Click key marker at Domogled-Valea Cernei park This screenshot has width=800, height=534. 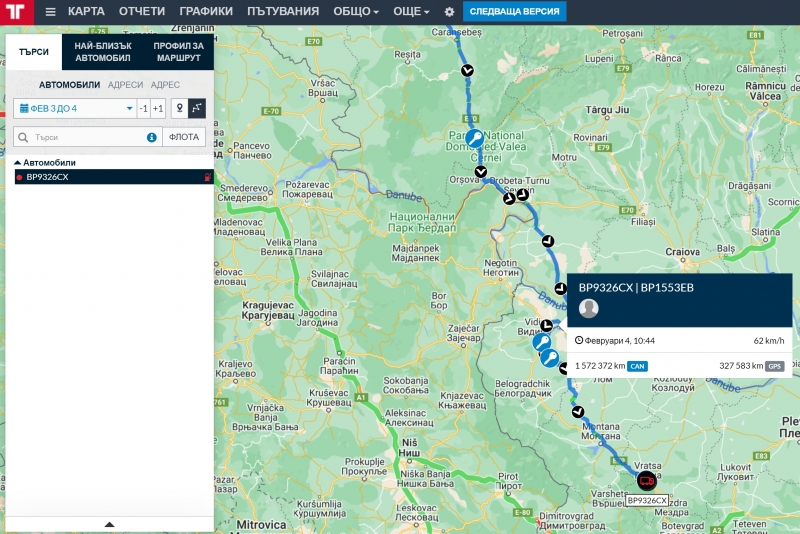point(474,138)
